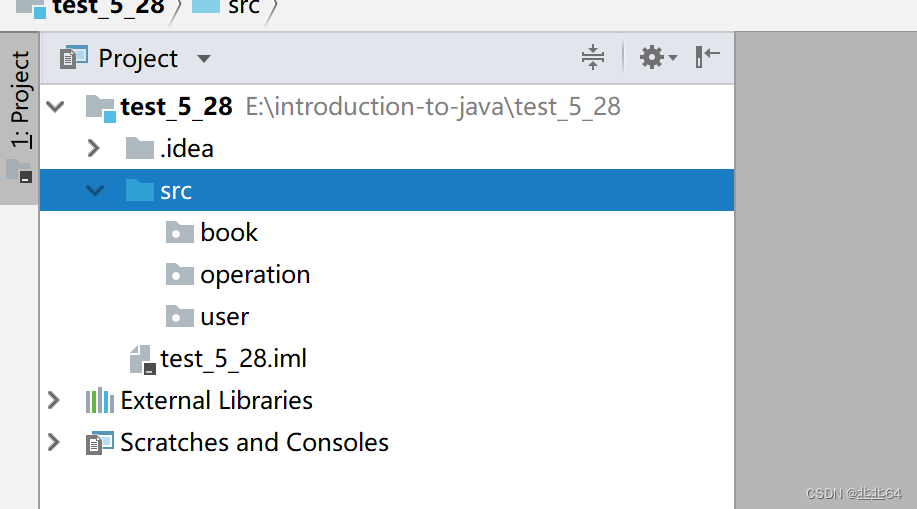Viewport: 917px width, 509px height.
Task: Hide the Project tool window
Action: pos(708,57)
